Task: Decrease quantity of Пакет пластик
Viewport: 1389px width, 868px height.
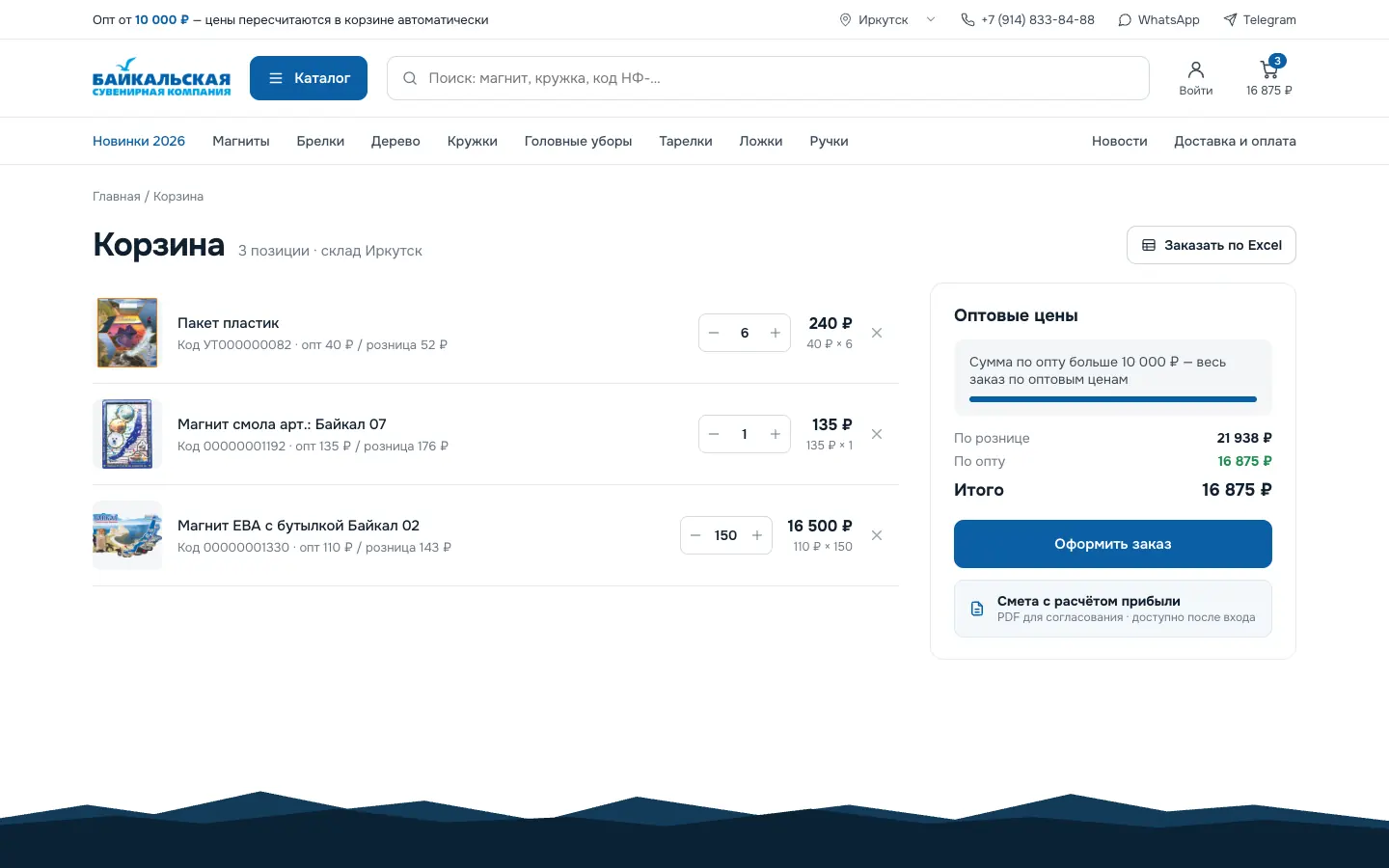Action: click(x=714, y=333)
